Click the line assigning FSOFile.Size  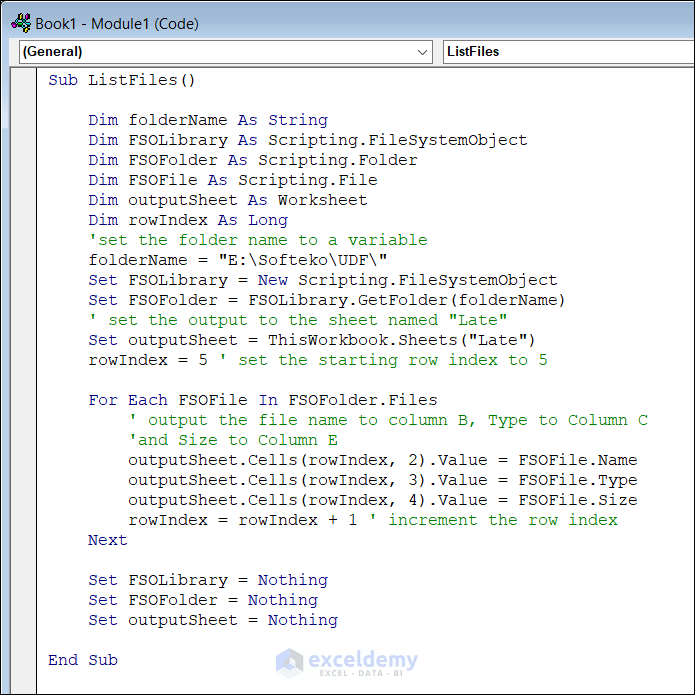383,500
